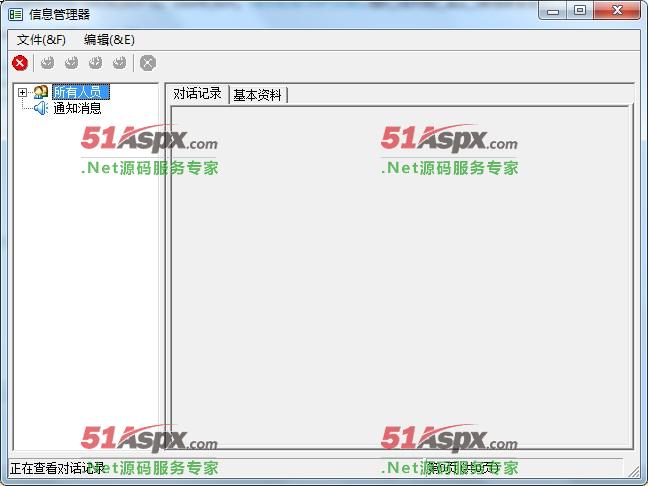
Task: Select the 所有人员 tree item
Action: [81, 92]
